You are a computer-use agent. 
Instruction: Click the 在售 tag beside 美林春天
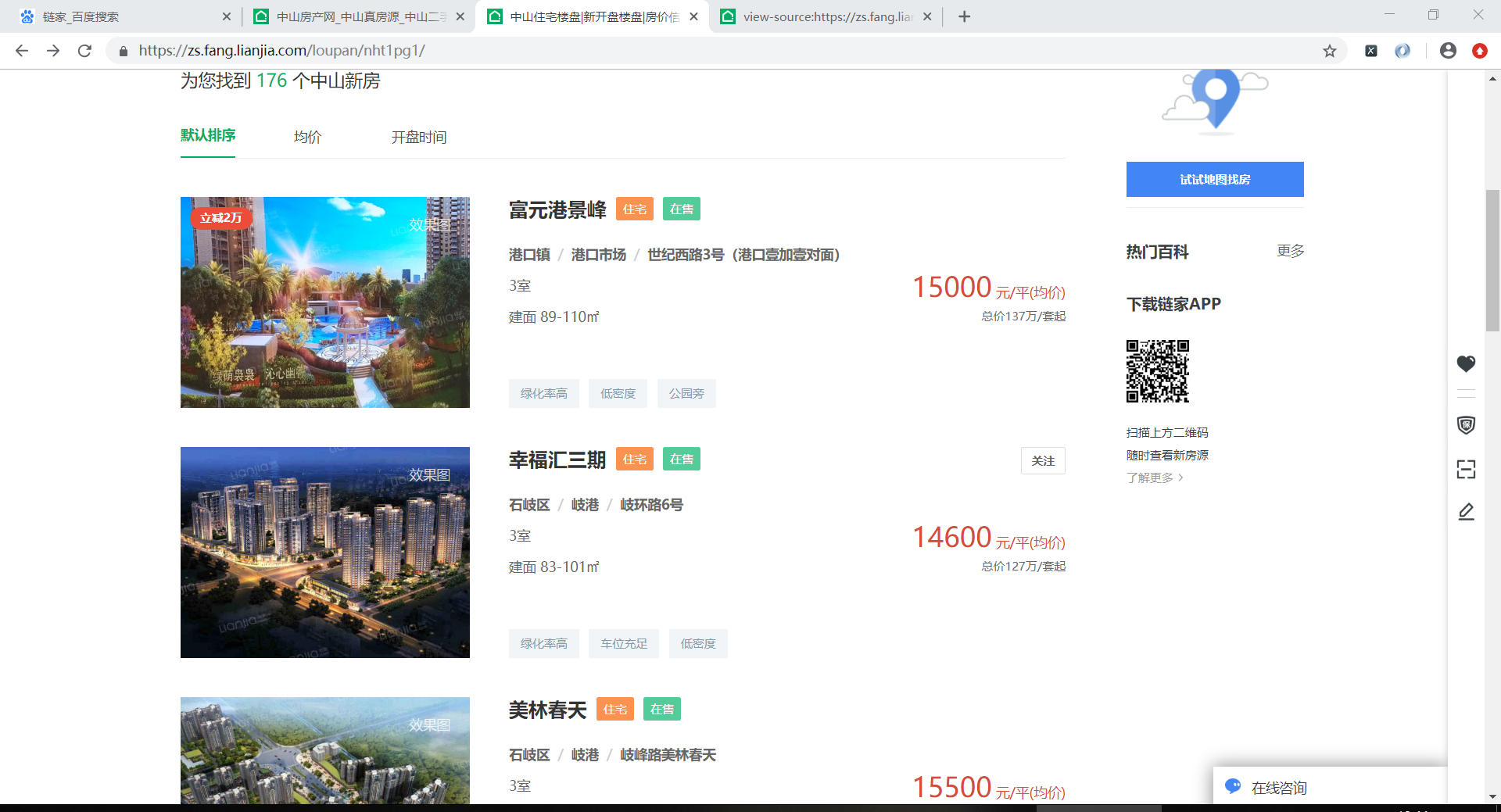pos(662,710)
